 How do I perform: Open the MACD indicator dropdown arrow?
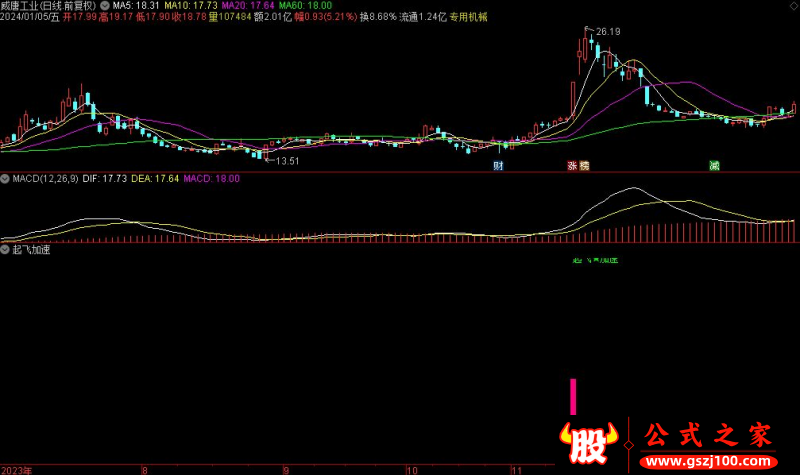[x=5, y=179]
